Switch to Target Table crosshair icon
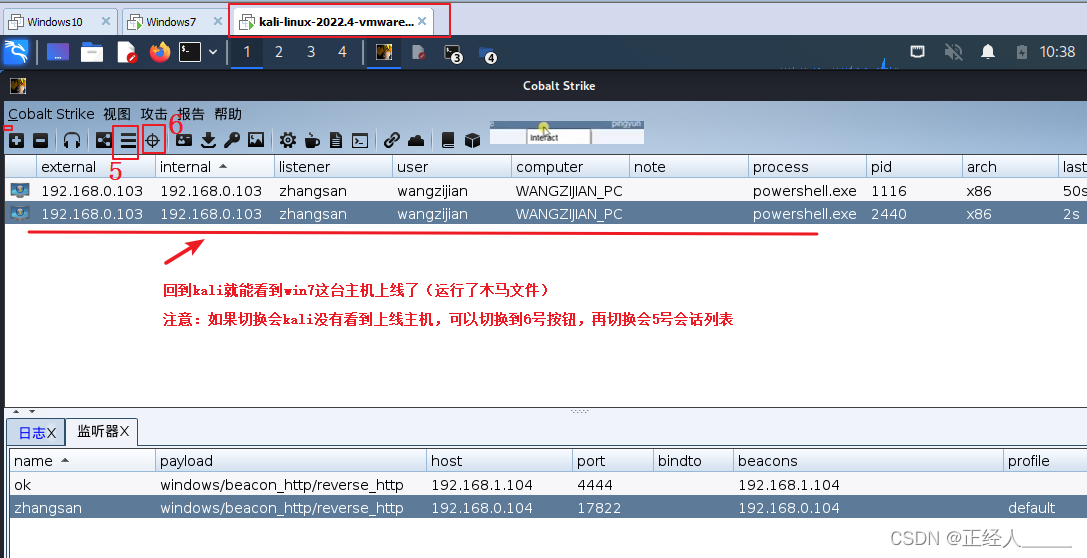The width and height of the screenshot is (1087, 558). (x=153, y=141)
